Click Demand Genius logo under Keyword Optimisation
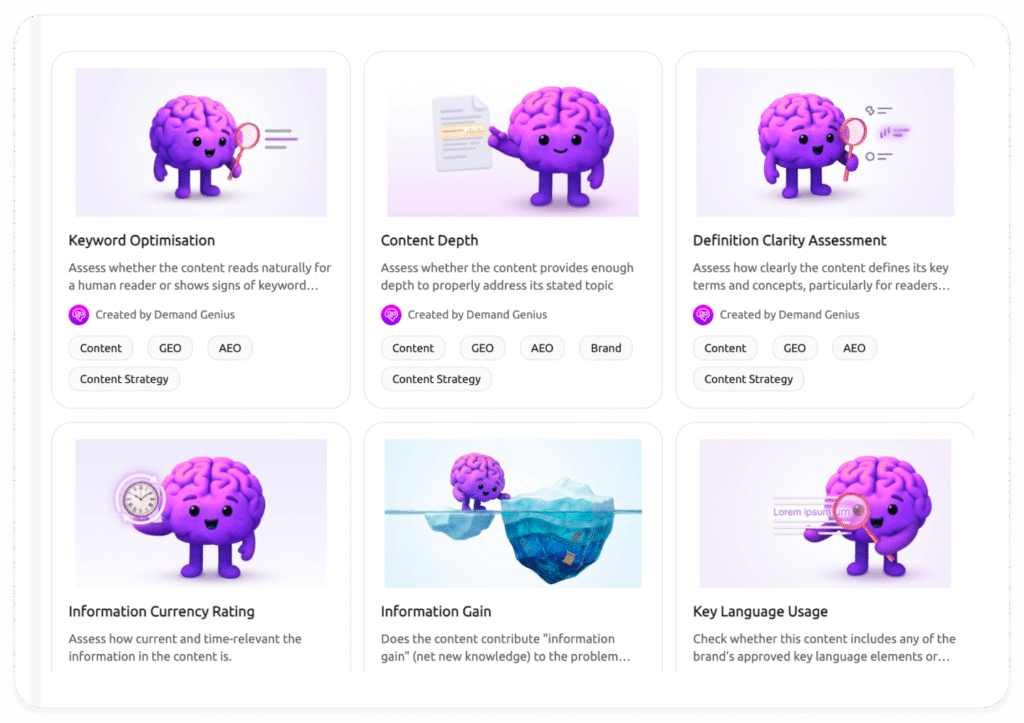1024x723 pixels. [79, 315]
